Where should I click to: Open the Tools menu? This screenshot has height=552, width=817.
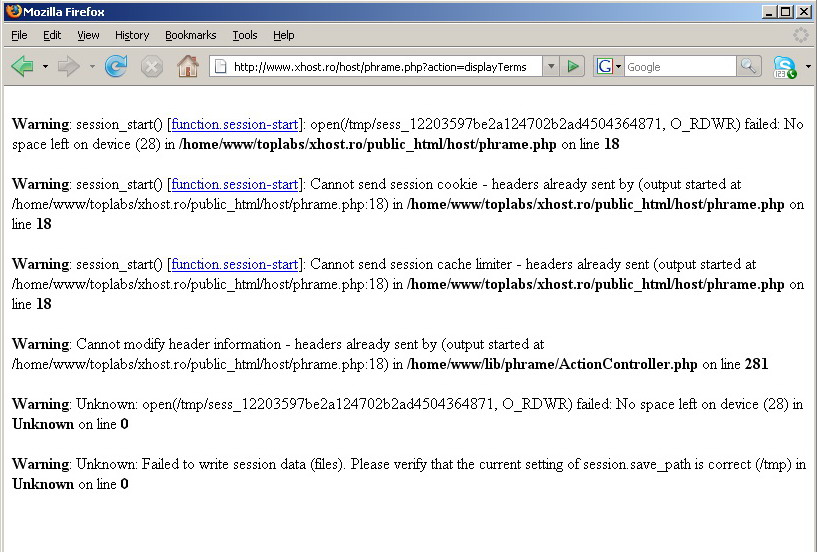point(244,35)
